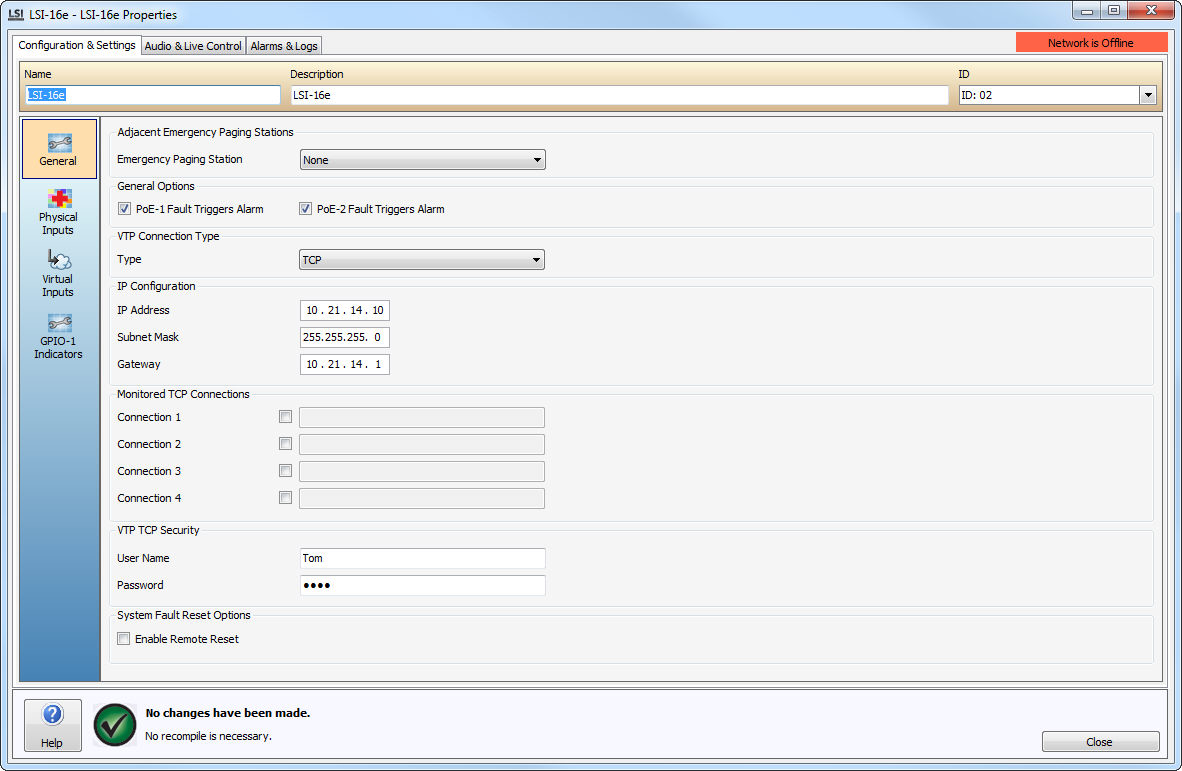This screenshot has width=1182, height=771.
Task: Click the LSI application icon in title bar
Action: tap(16, 14)
